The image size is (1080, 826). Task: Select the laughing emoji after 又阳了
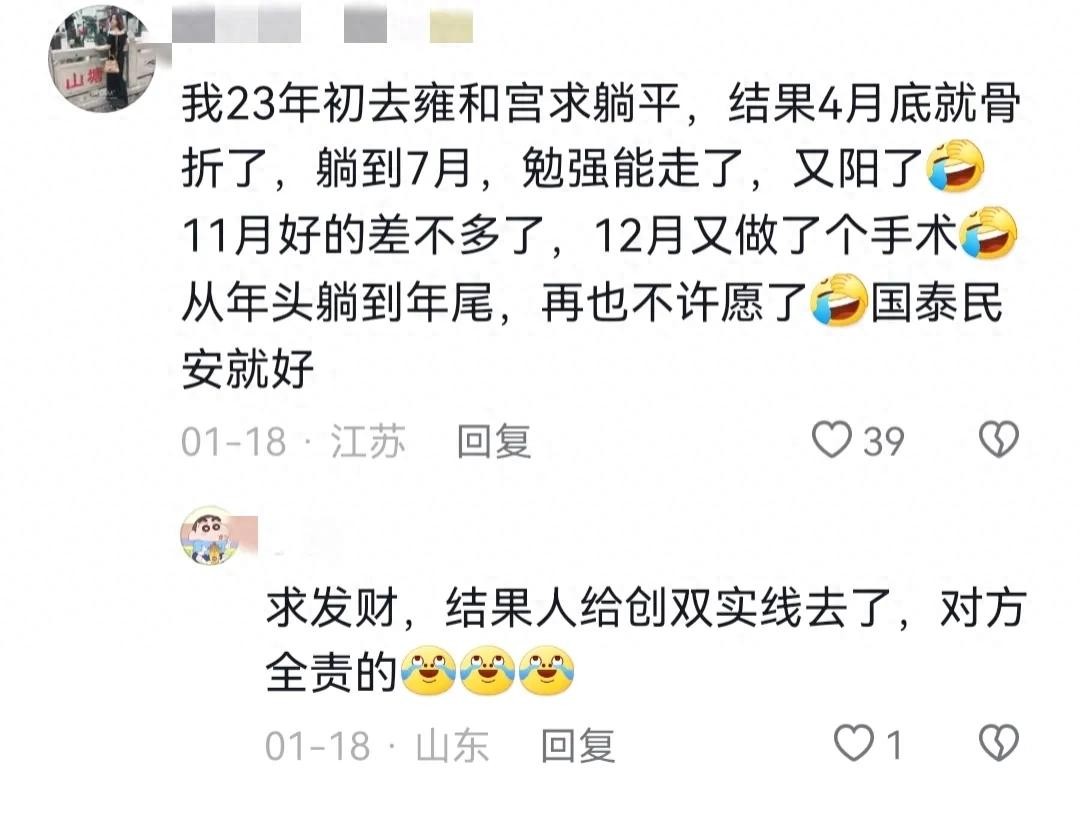point(955,166)
